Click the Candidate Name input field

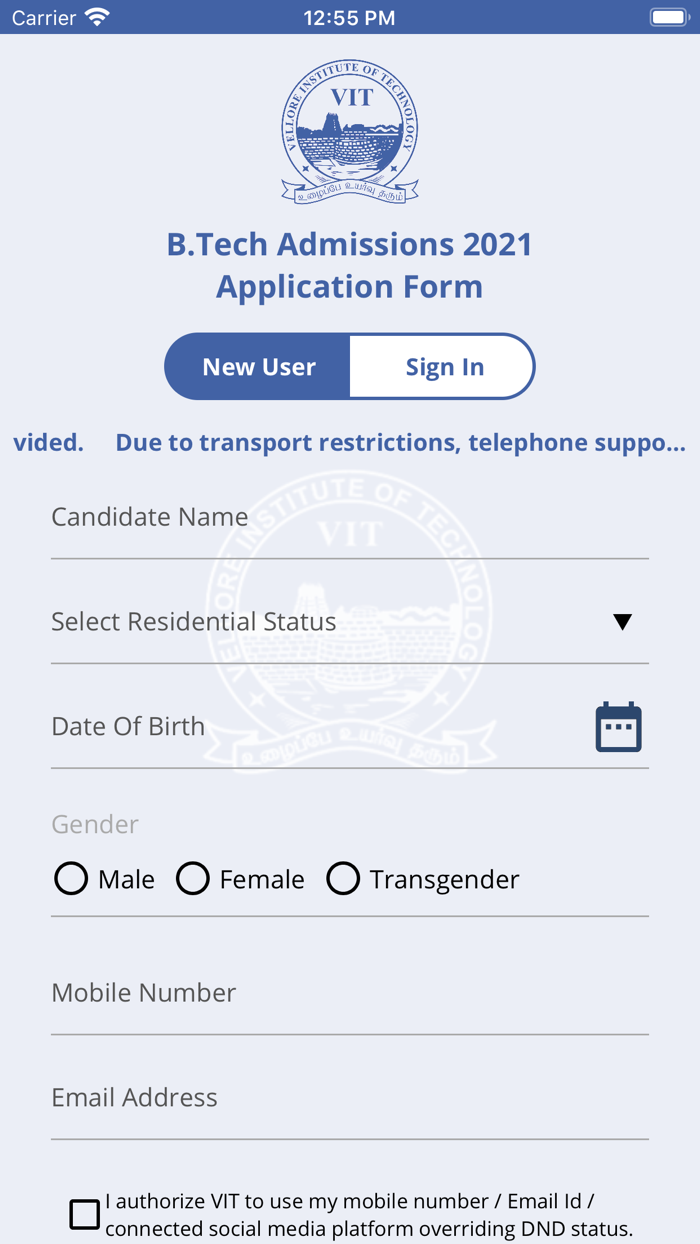(x=300, y=517)
